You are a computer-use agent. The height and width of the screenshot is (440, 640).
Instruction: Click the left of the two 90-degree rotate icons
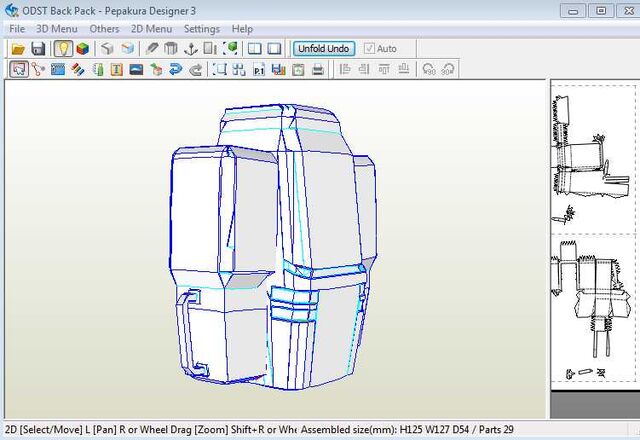429,69
